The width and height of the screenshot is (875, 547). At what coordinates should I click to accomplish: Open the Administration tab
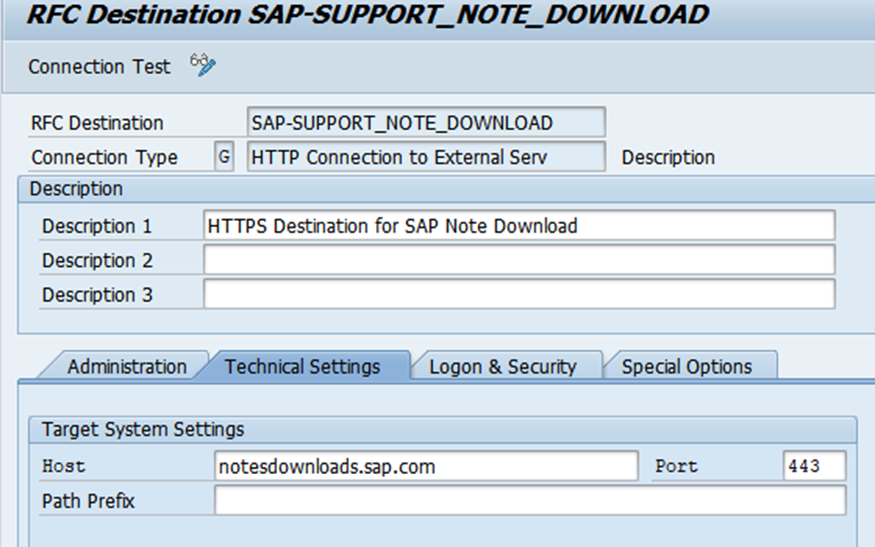pos(127,366)
